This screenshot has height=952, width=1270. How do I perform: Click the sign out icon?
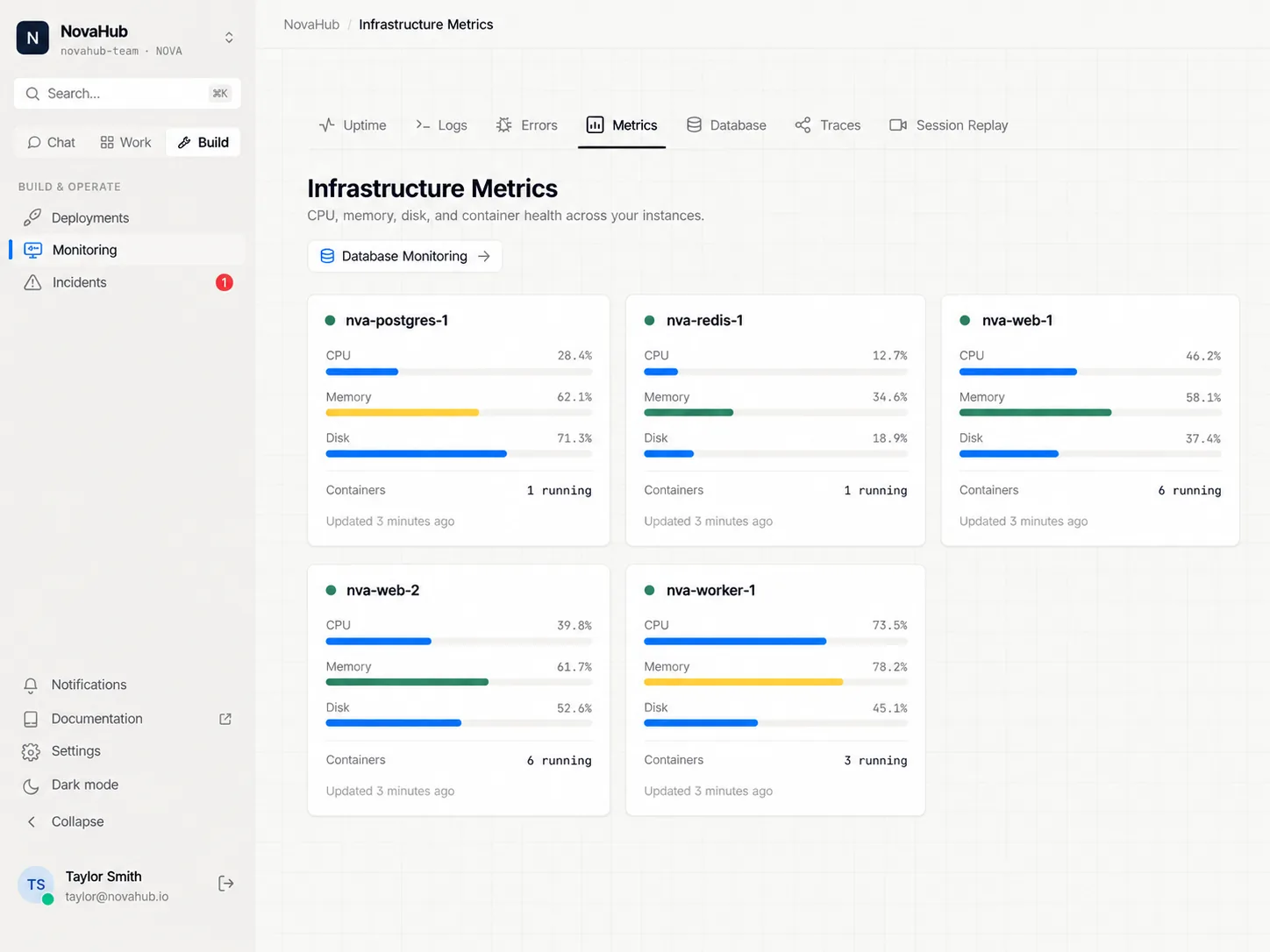tap(226, 884)
